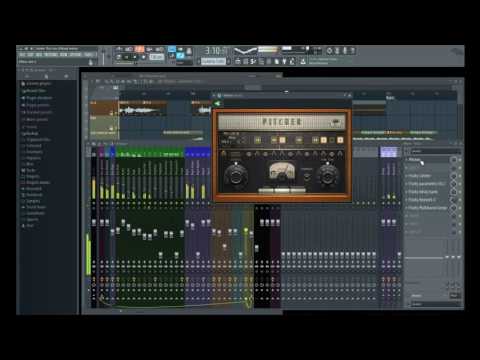Click the orange record button in transport
This screenshot has width=480, height=360.
pos(140,49)
